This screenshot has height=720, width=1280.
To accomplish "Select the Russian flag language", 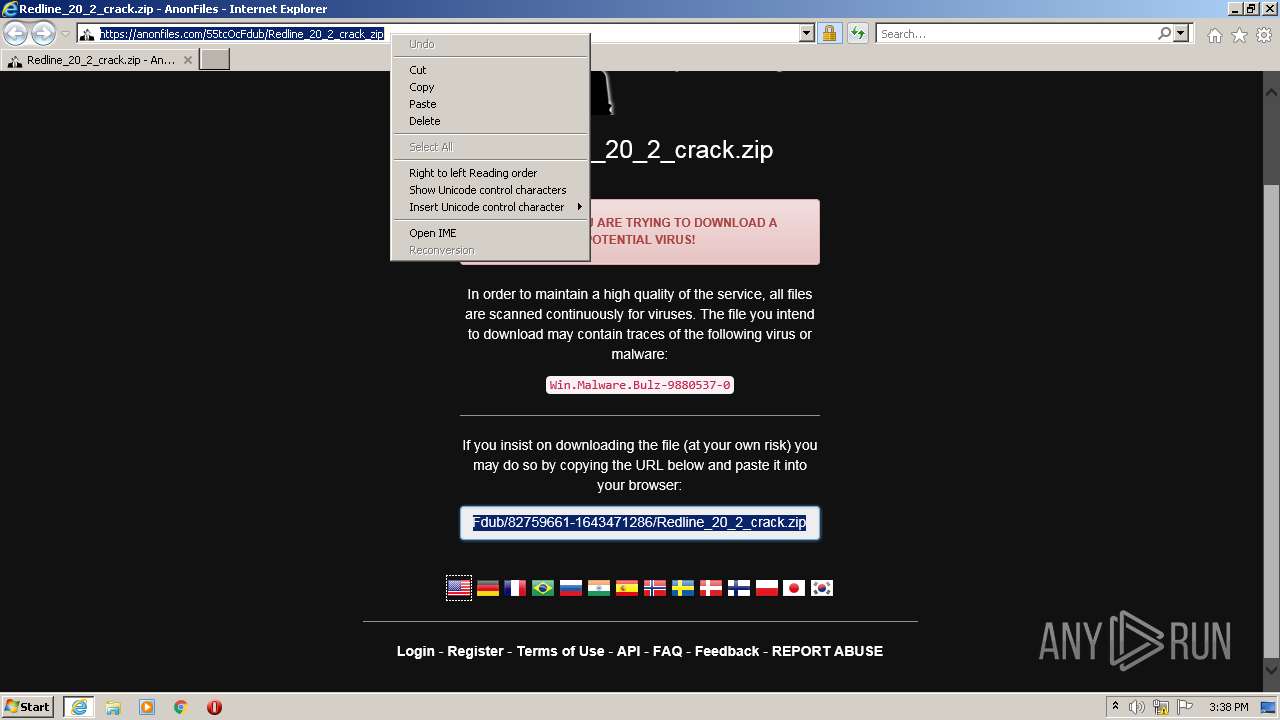I will point(571,588).
